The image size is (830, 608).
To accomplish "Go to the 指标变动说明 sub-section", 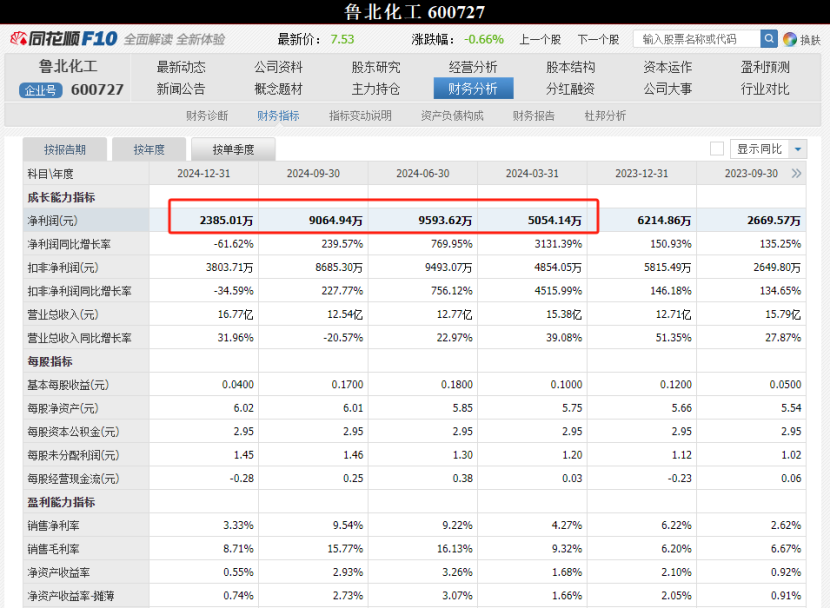I will pos(360,116).
